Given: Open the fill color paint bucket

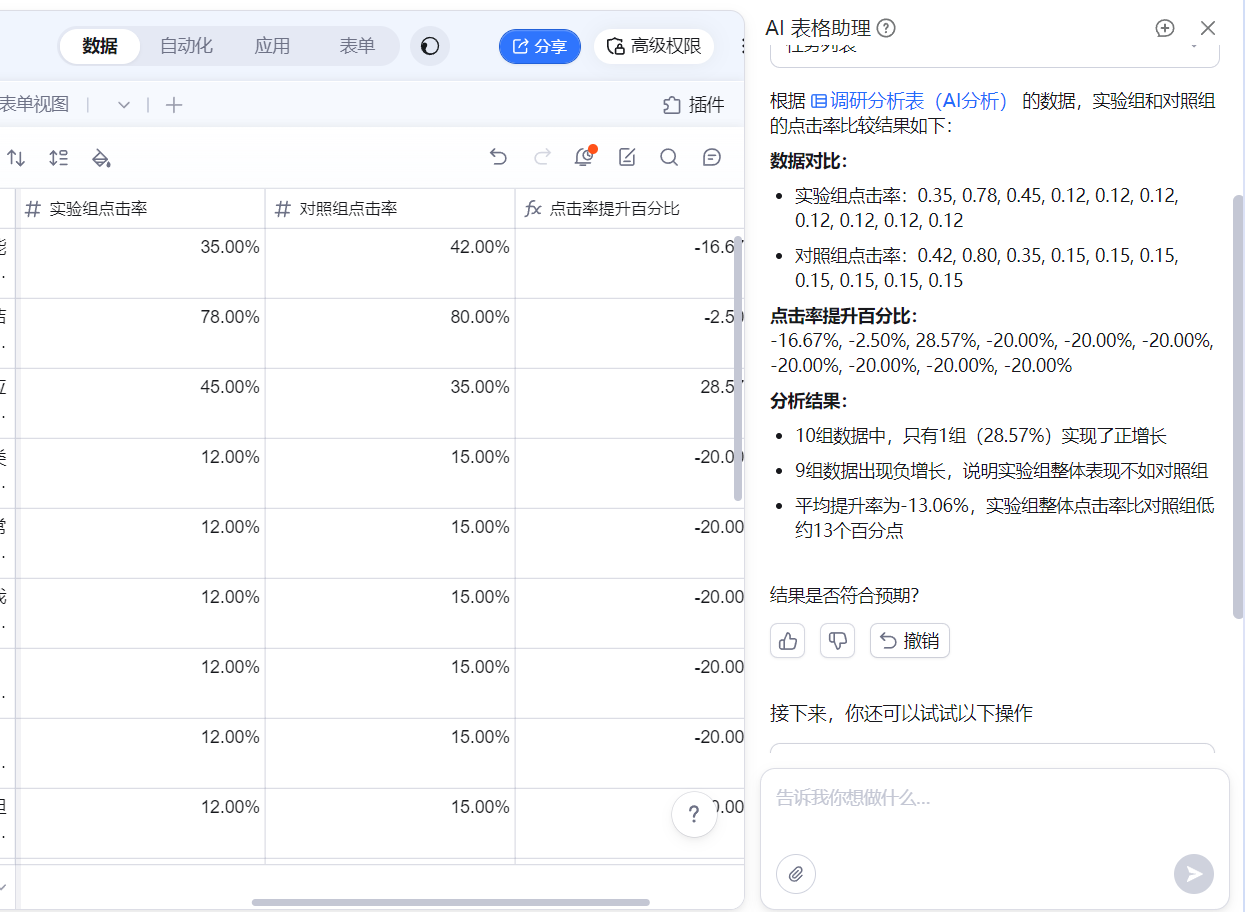Looking at the screenshot, I should click(101, 158).
